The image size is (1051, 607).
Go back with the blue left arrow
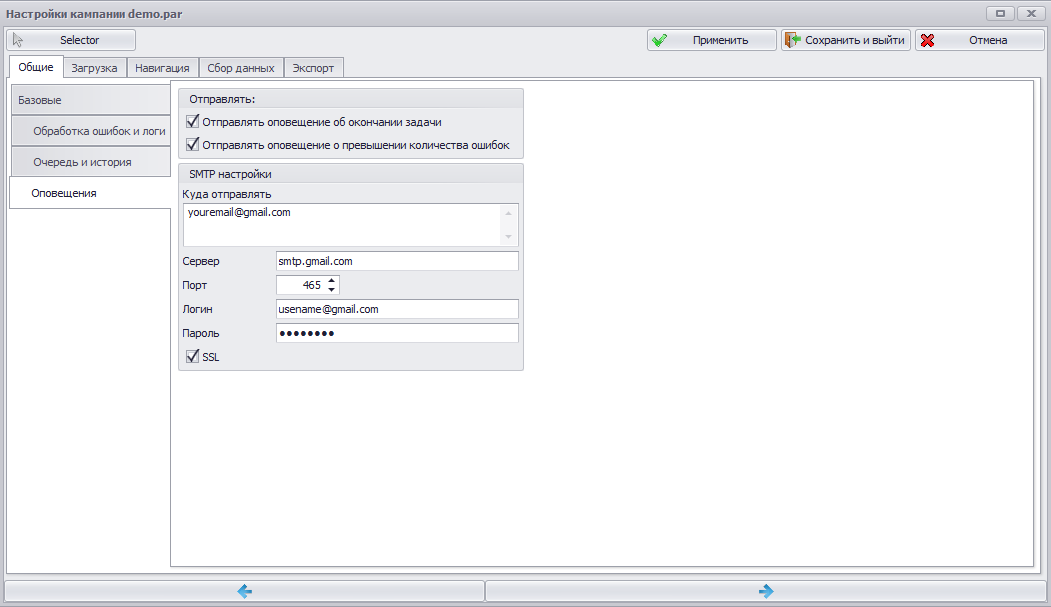click(x=245, y=591)
